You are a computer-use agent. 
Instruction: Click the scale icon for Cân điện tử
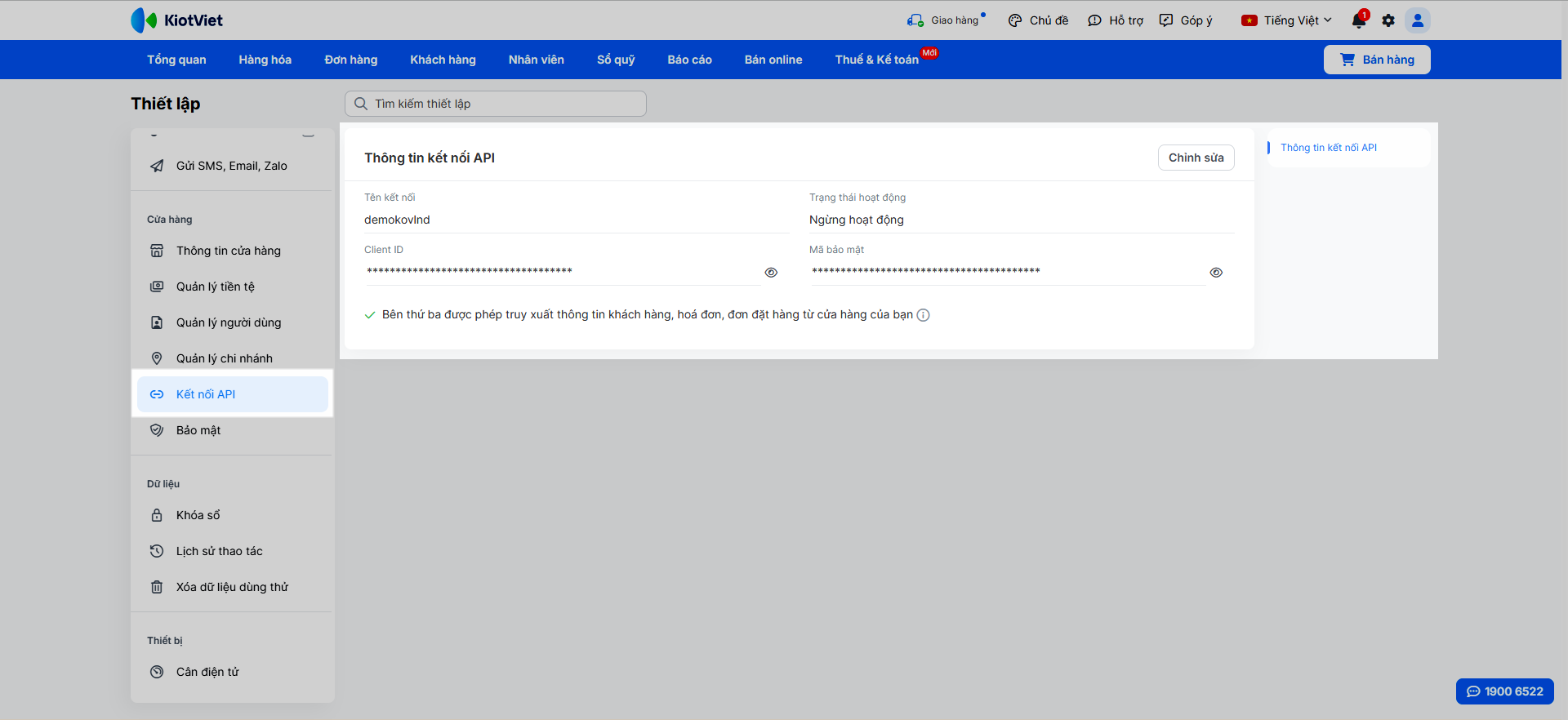(x=157, y=672)
